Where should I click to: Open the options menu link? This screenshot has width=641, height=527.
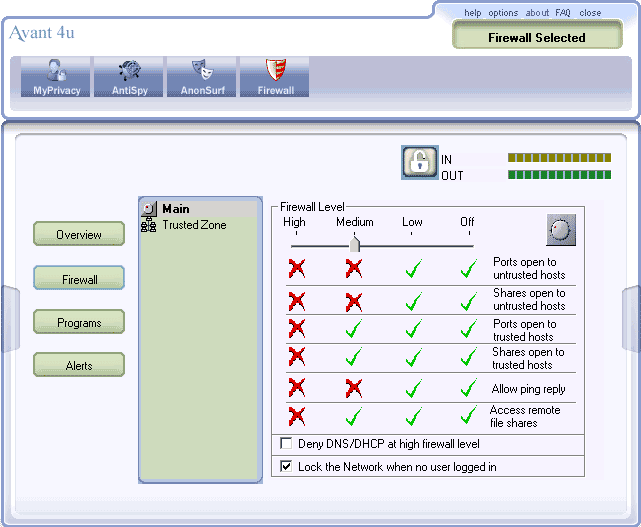point(503,13)
